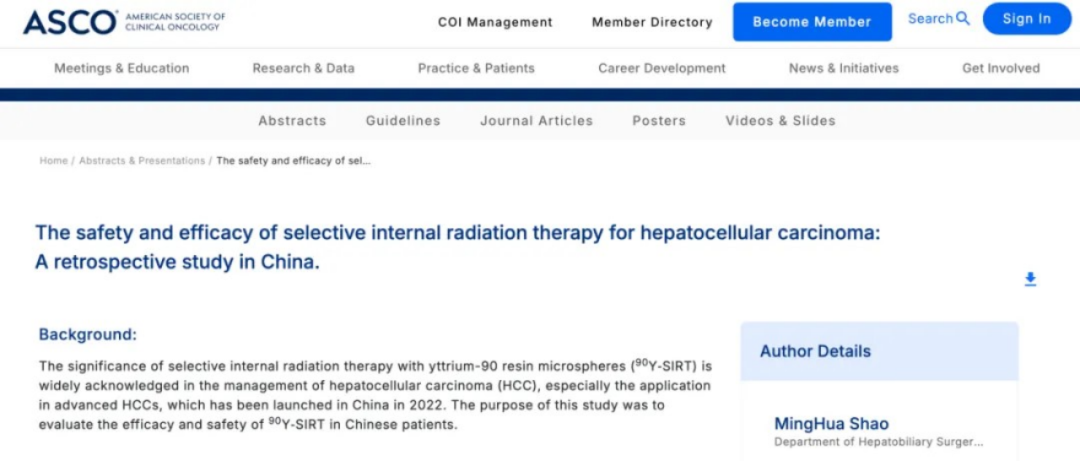The image size is (1080, 461).
Task: Select the Journal Articles tab
Action: (536, 120)
